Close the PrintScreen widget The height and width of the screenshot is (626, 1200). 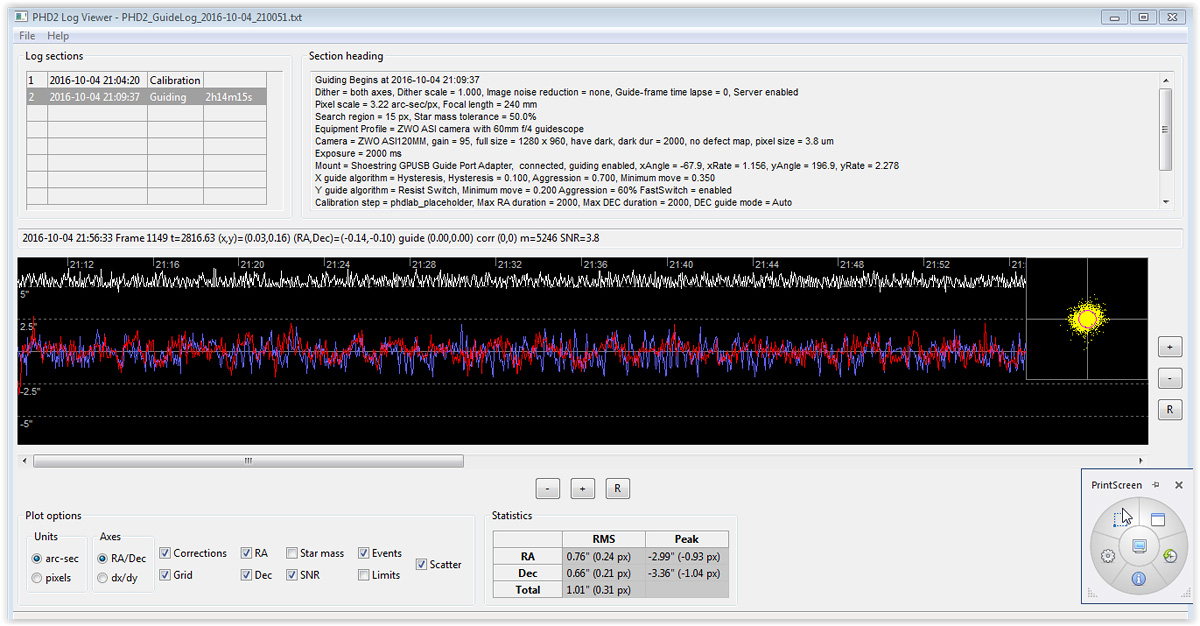tap(1178, 485)
